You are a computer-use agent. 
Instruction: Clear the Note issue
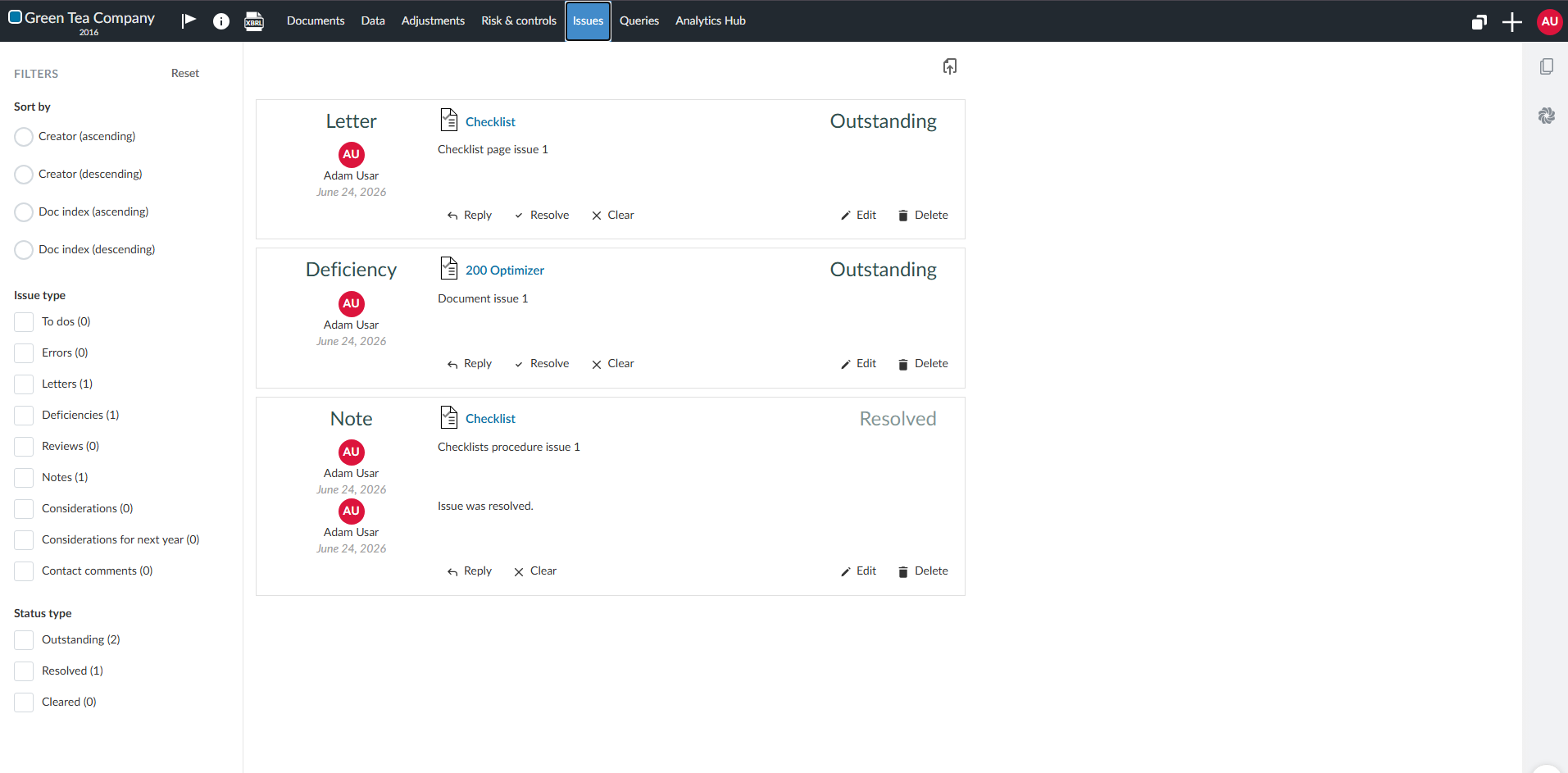pyautogui.click(x=535, y=571)
